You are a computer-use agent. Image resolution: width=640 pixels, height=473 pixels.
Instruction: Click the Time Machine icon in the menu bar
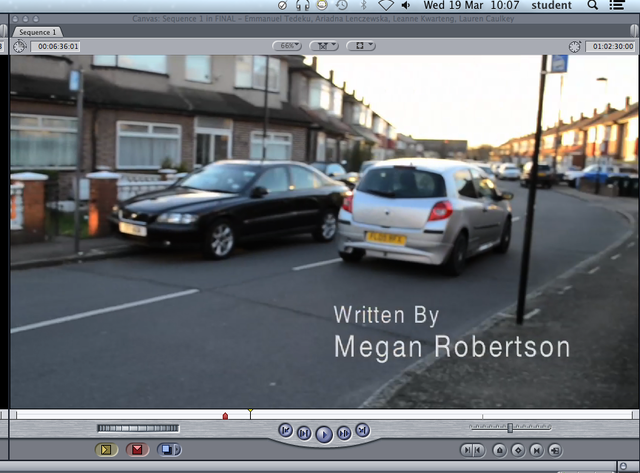click(x=342, y=5)
